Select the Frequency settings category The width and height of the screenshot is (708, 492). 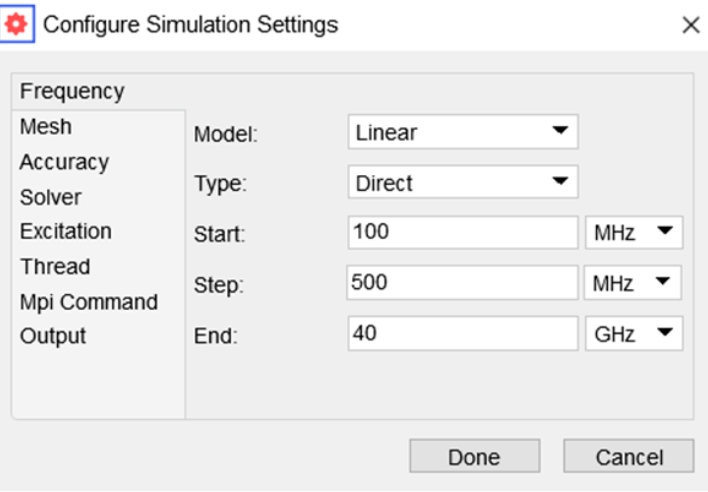pos(72,92)
